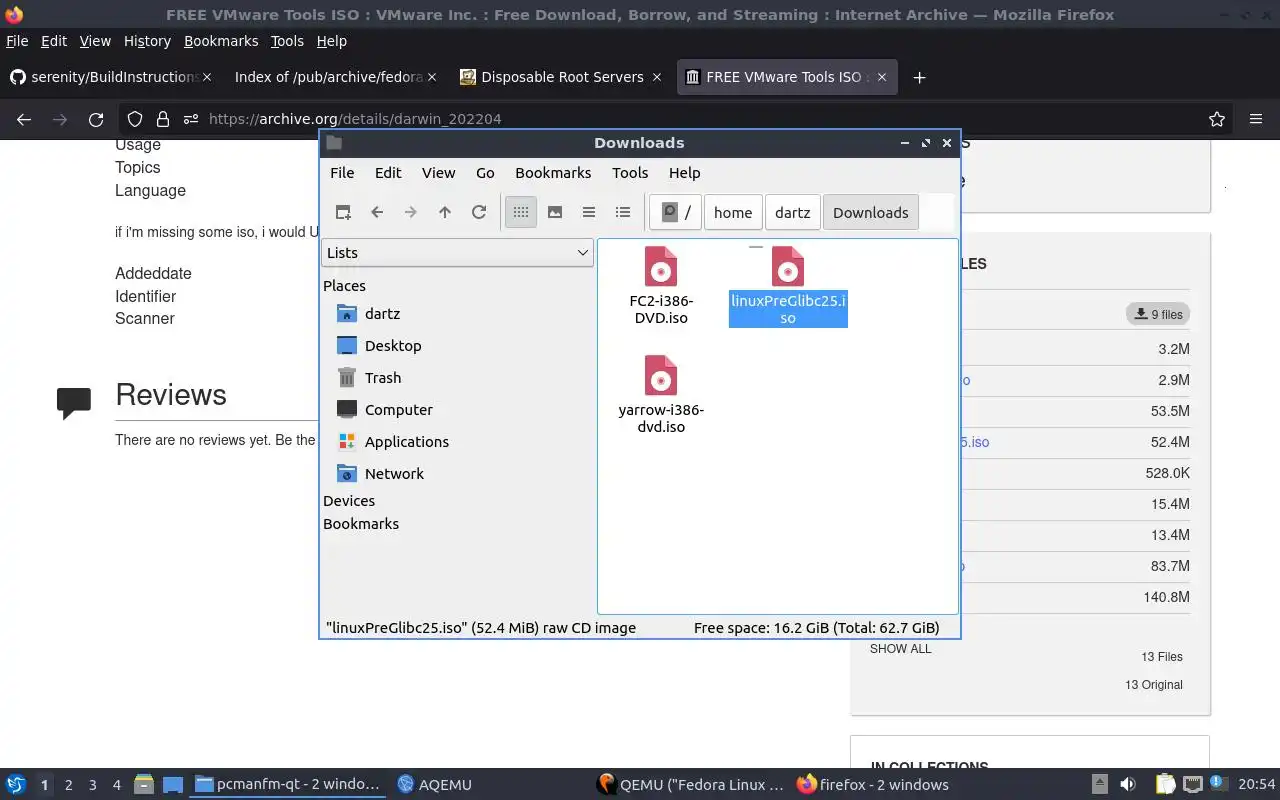Click the volume speaker tray icon
This screenshot has width=1280, height=800.
(1127, 784)
